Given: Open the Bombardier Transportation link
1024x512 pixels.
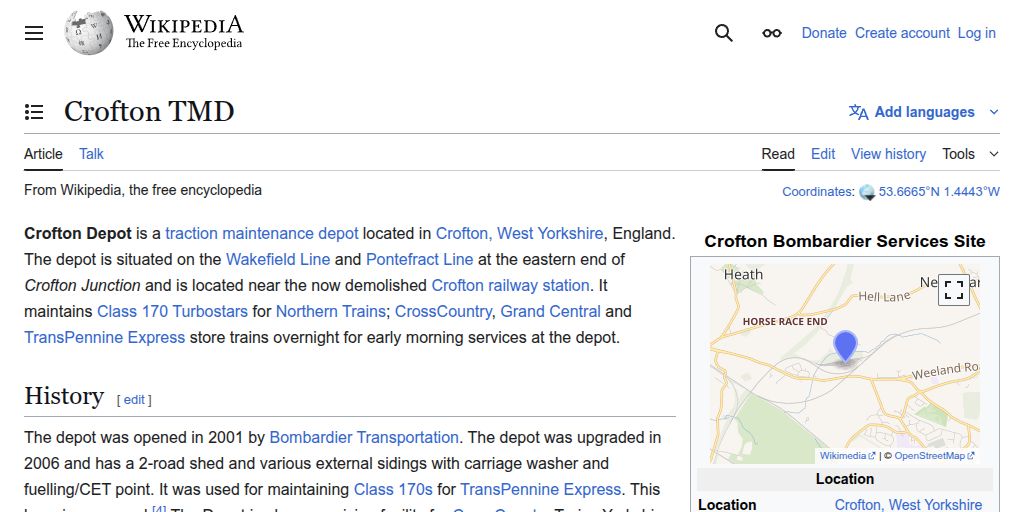Looking at the screenshot, I should pos(364,438).
